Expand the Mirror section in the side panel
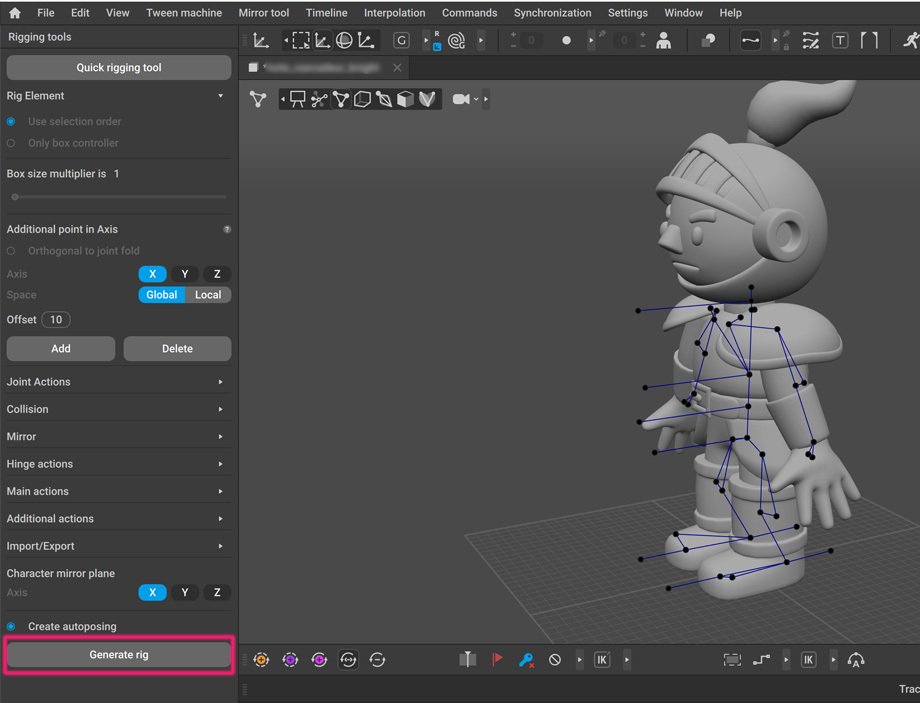 [118, 436]
